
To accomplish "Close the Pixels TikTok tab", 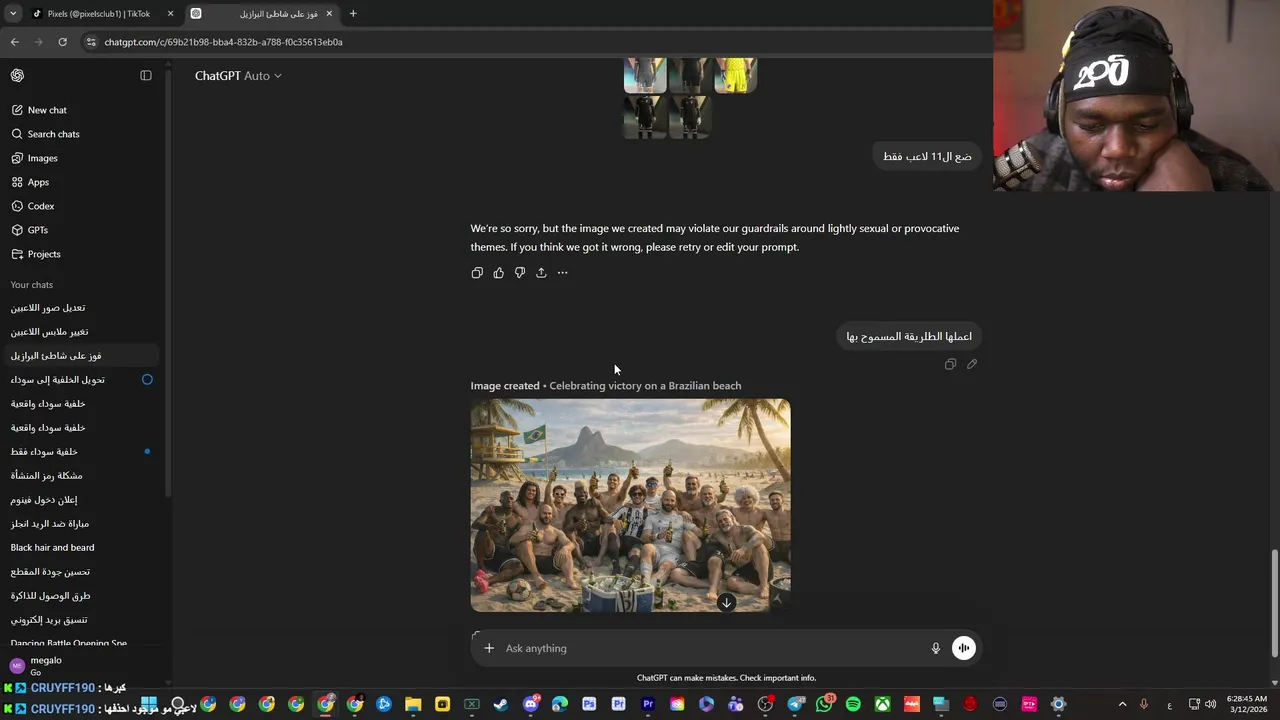I will [170, 14].
